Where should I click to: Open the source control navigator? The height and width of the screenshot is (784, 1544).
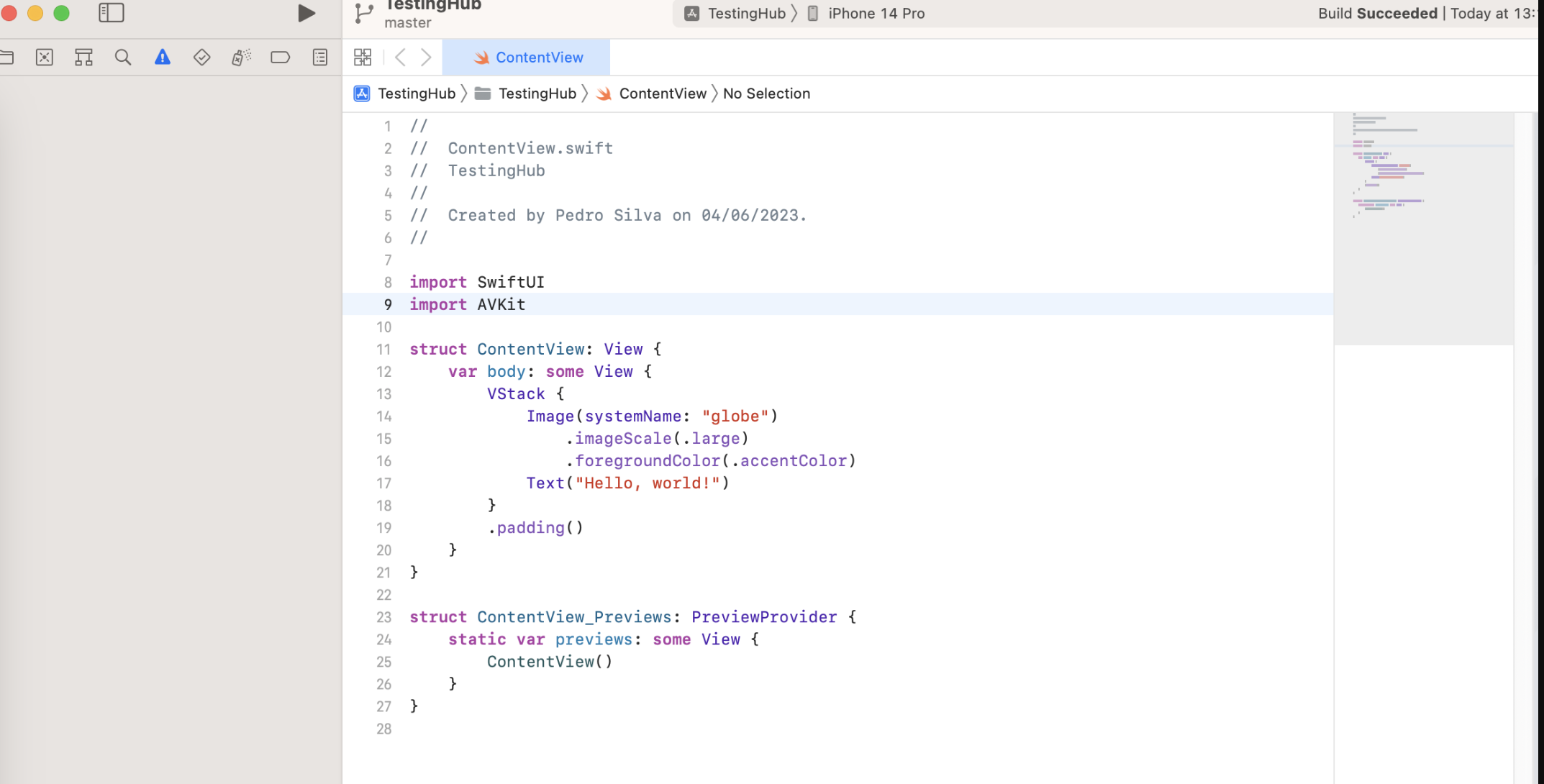[x=45, y=58]
